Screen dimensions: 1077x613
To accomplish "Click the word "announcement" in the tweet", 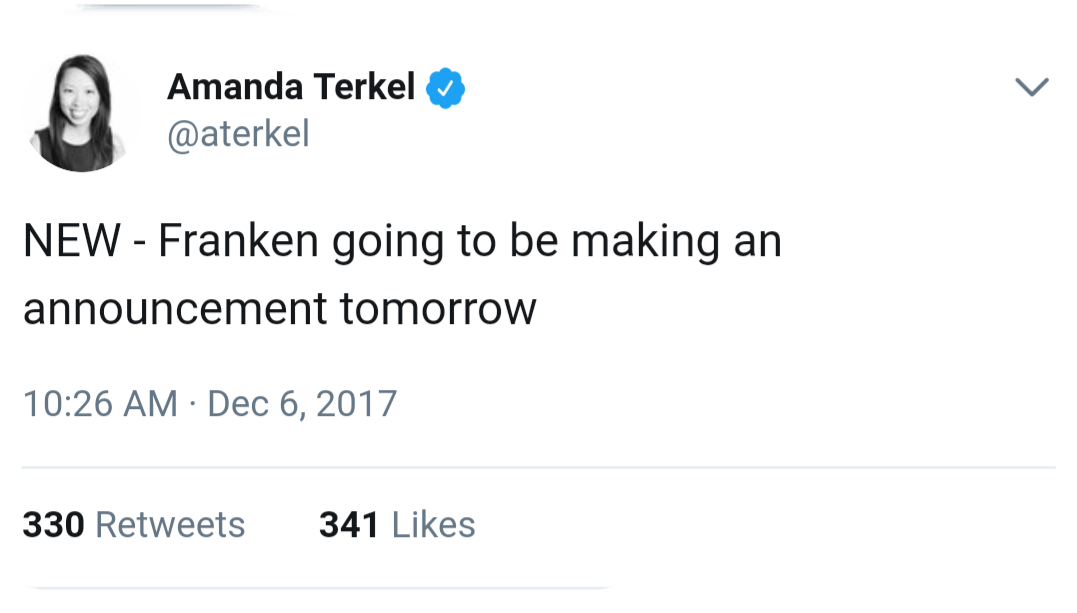I will 174,310.
